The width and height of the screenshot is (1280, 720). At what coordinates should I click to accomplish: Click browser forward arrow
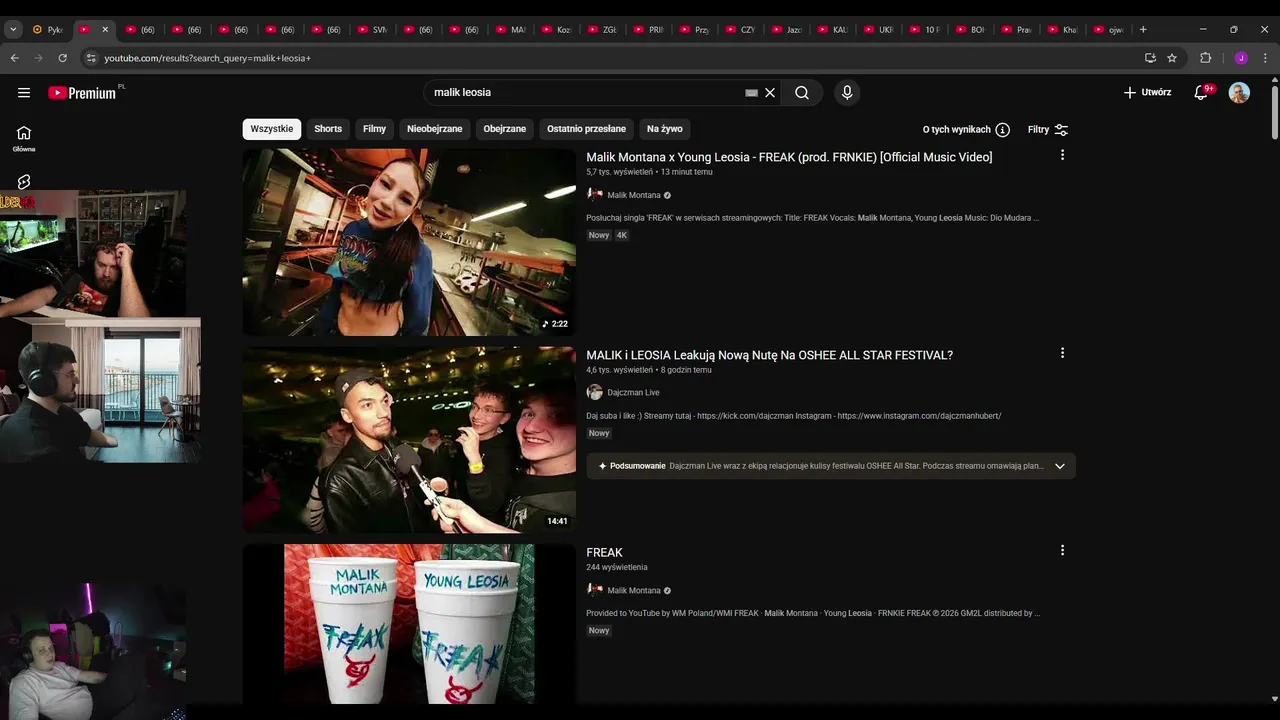click(x=38, y=58)
